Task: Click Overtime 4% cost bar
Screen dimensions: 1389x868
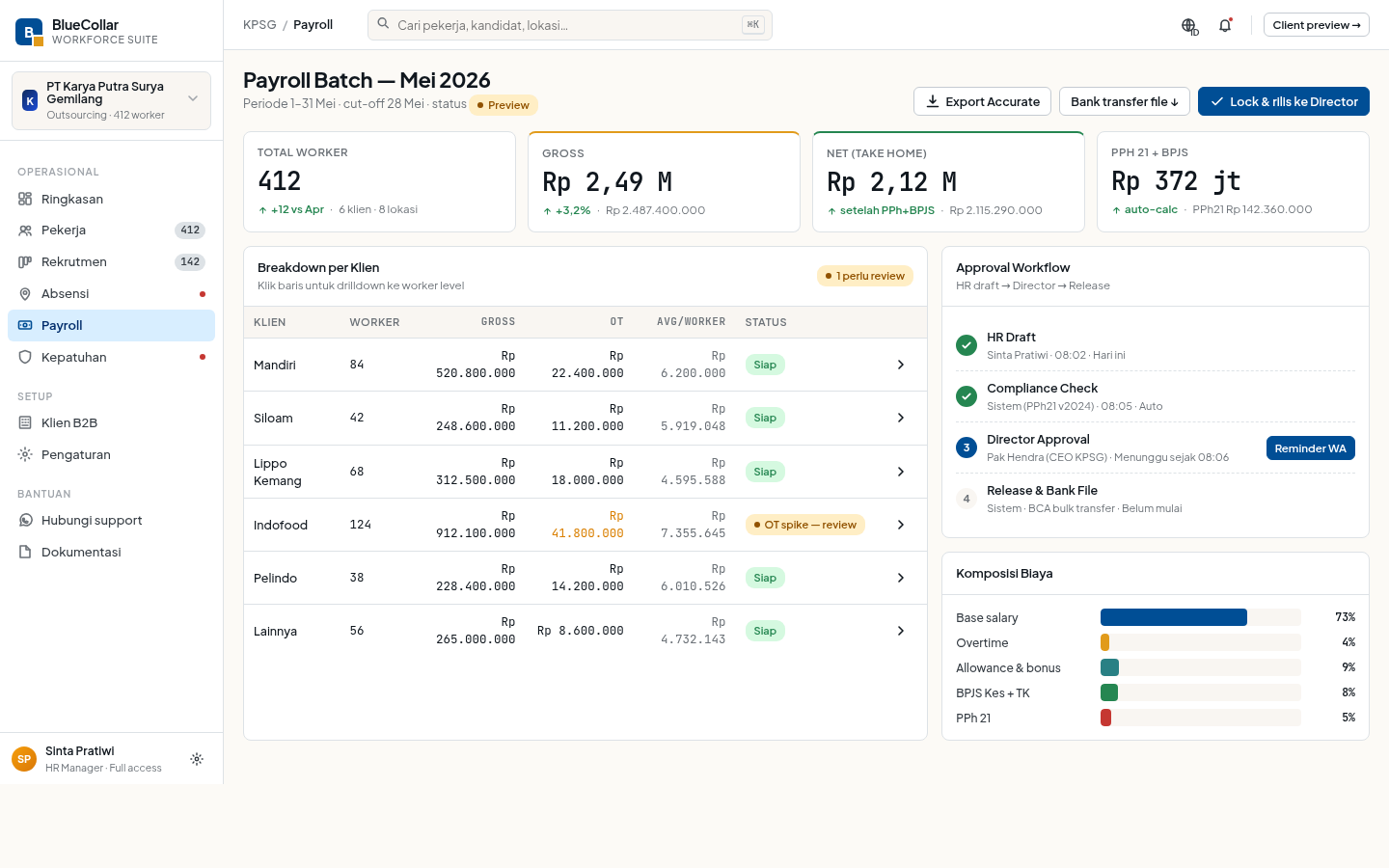Action: click(1104, 642)
